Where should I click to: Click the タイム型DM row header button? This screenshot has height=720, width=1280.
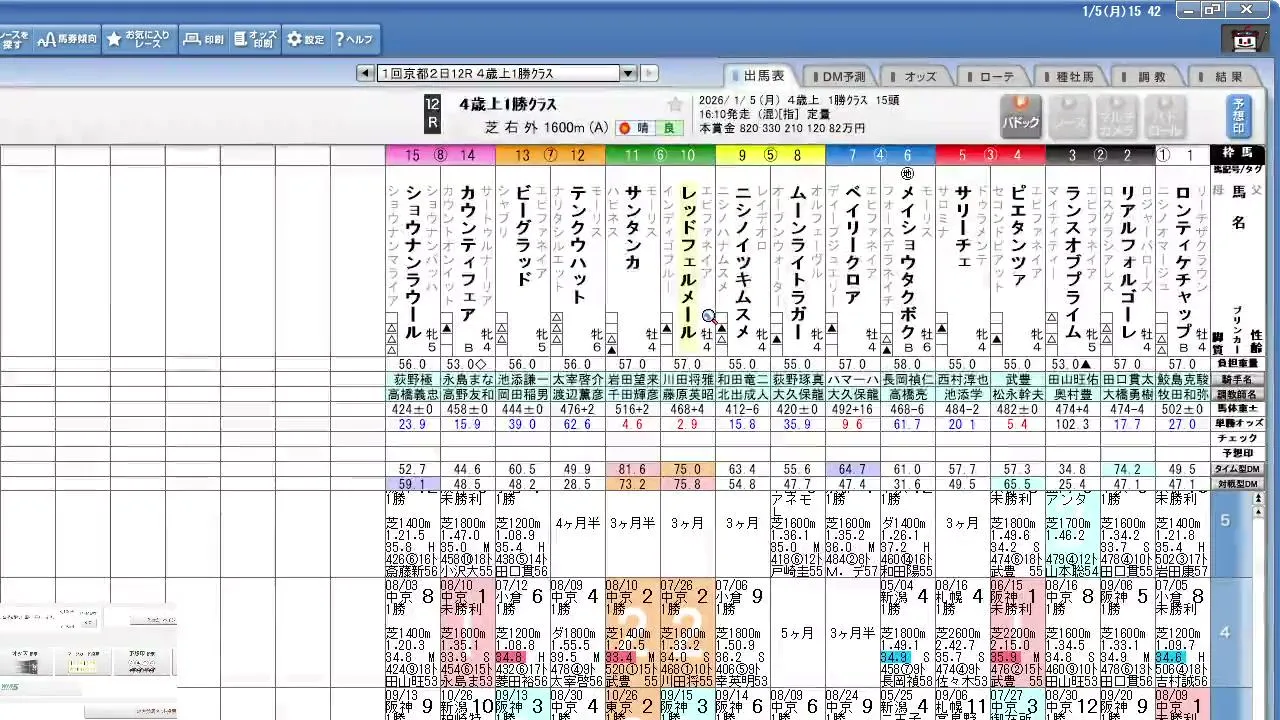[1238, 469]
